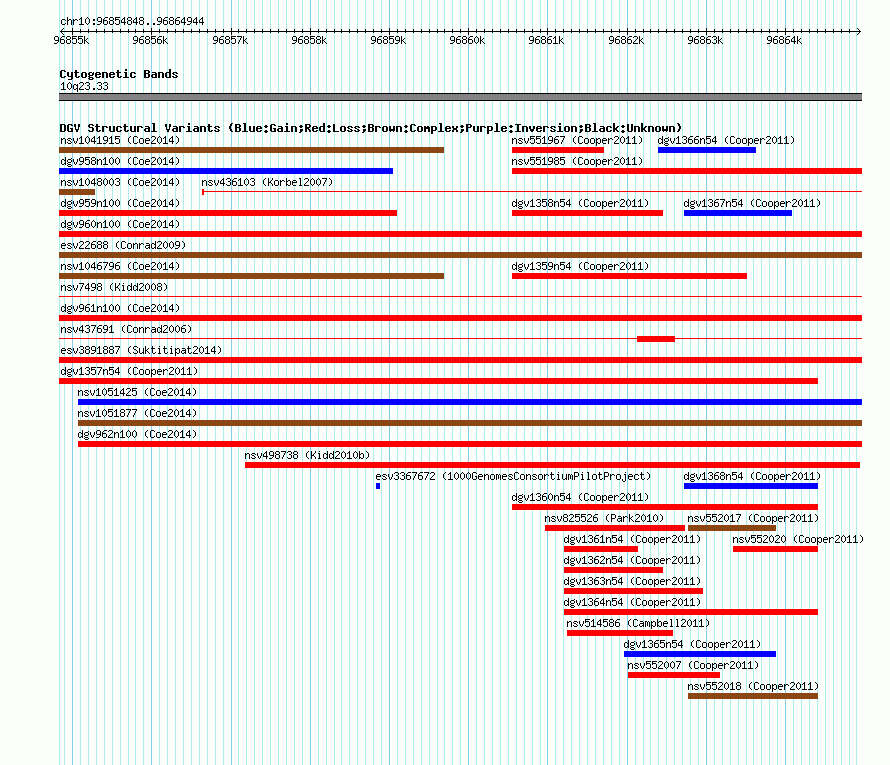Image resolution: width=890 pixels, height=765 pixels.
Task: Click the 10q23.33 band name text
Action: (84, 86)
